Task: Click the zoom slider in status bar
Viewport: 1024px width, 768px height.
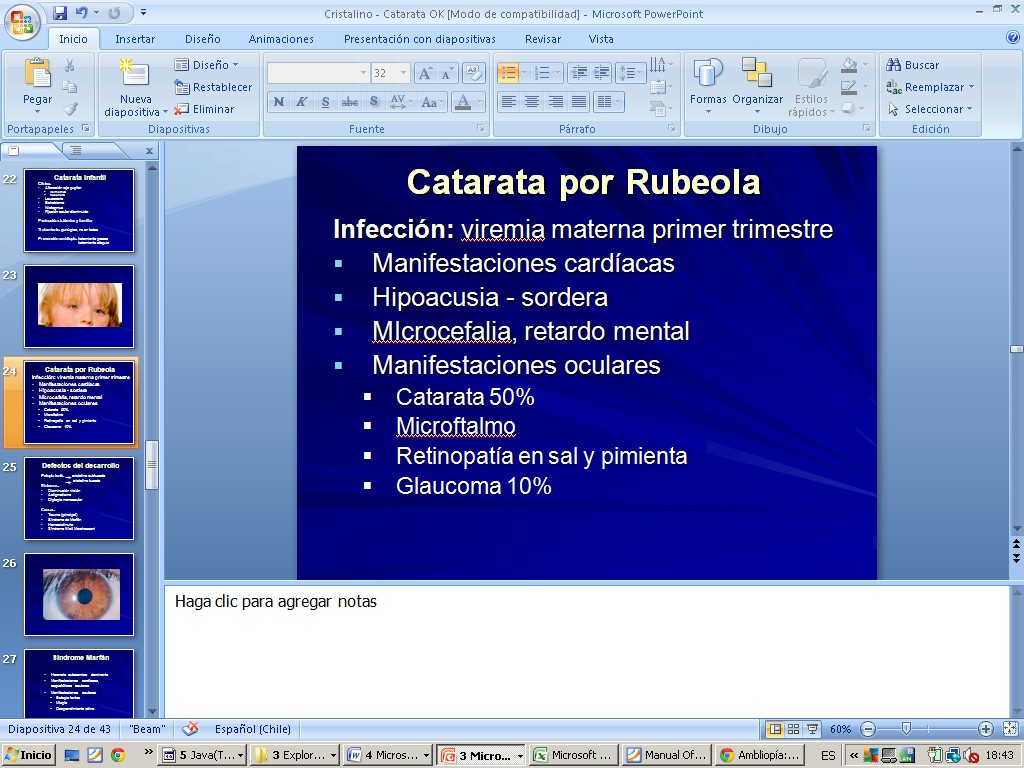Action: coord(906,729)
